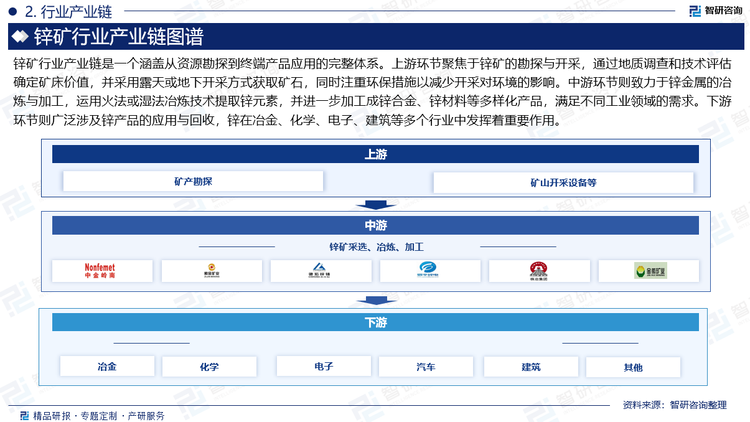Click the 其他 downstream box

633,367
